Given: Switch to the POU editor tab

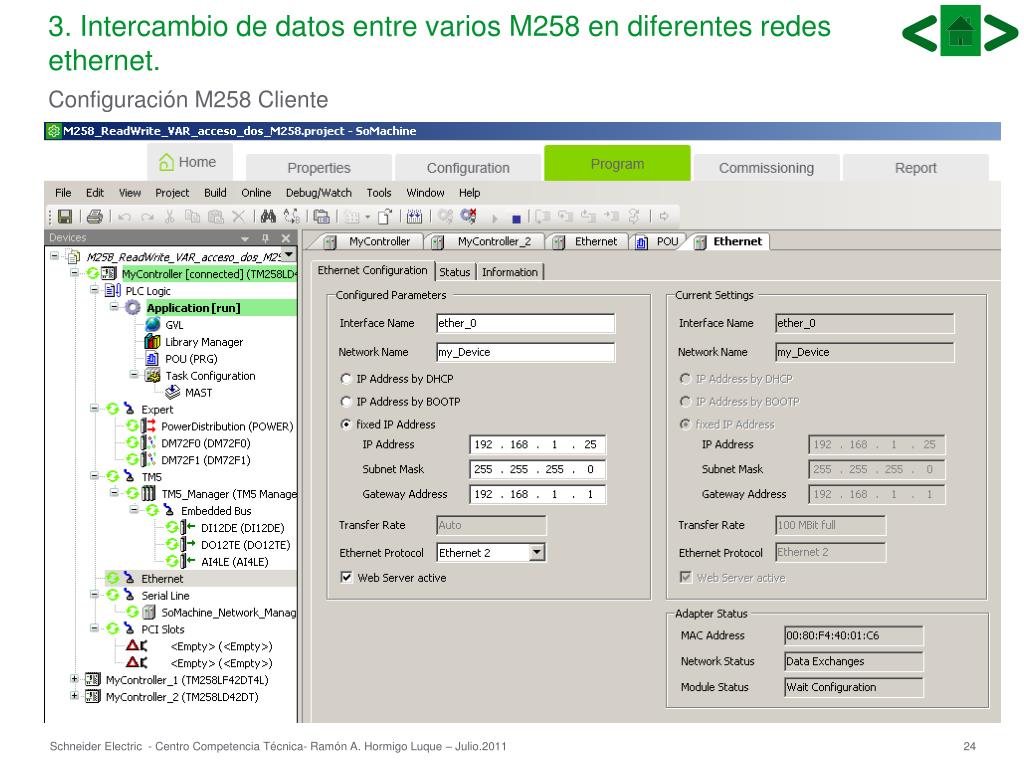Looking at the screenshot, I should pos(659,242).
